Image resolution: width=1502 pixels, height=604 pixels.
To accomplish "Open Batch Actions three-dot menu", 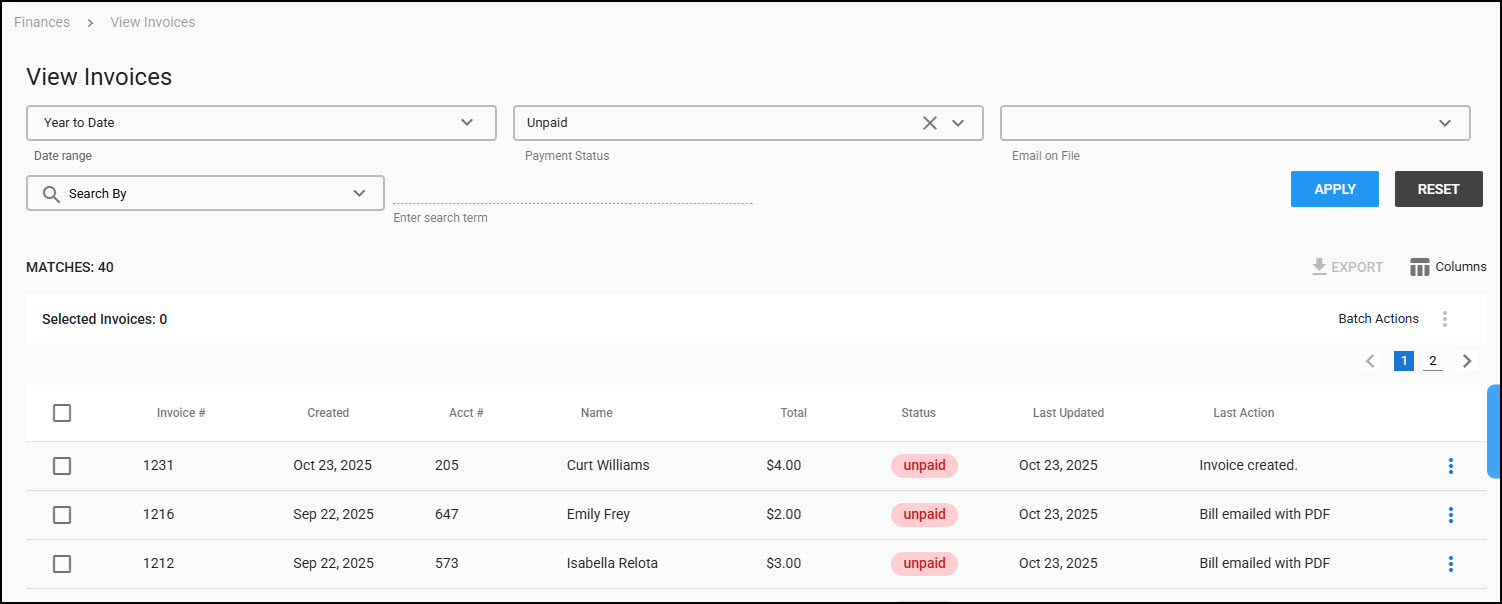I will click(1445, 319).
